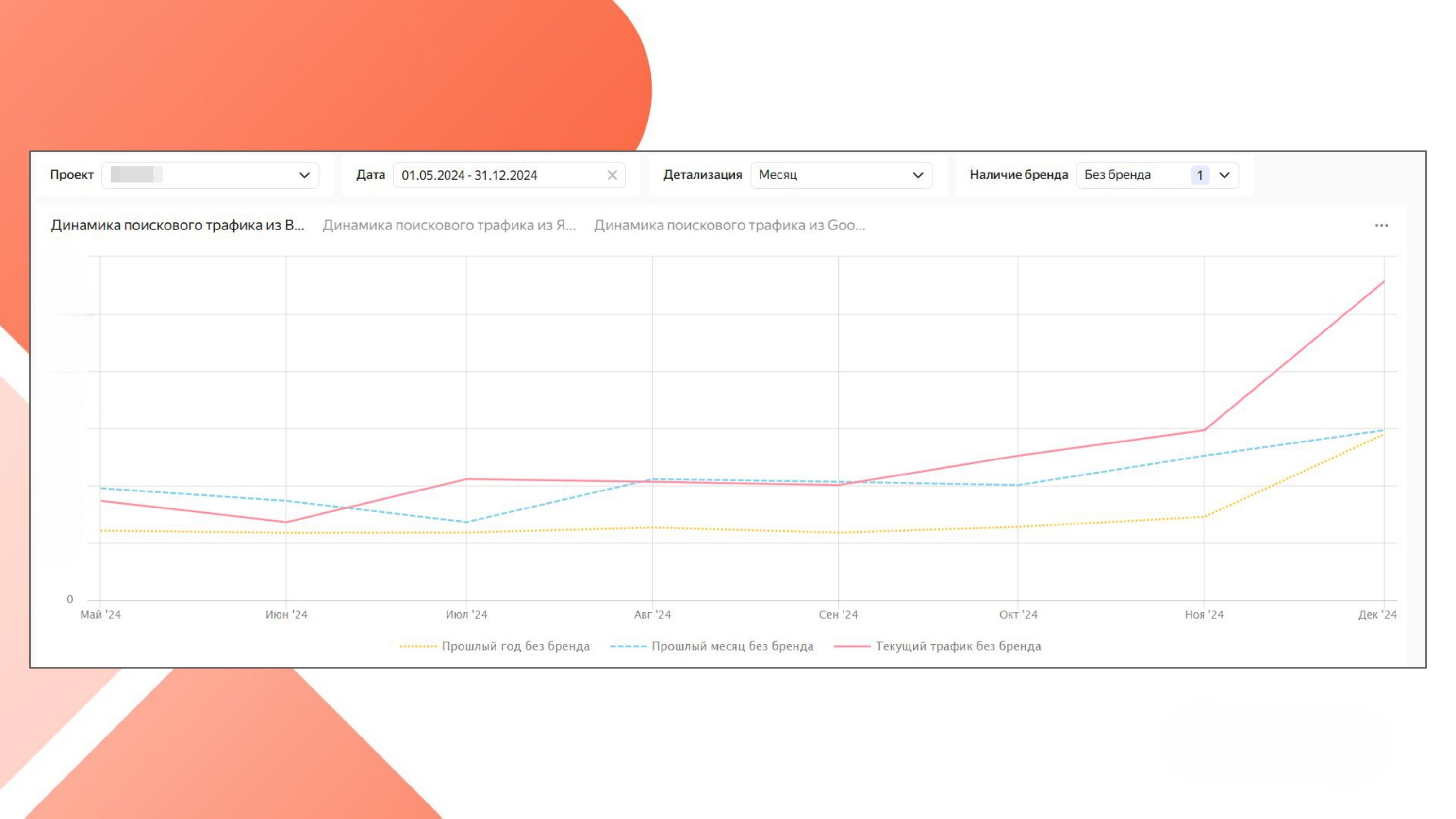Toggle legend item Прошлый месяц без бренда

(x=732, y=646)
